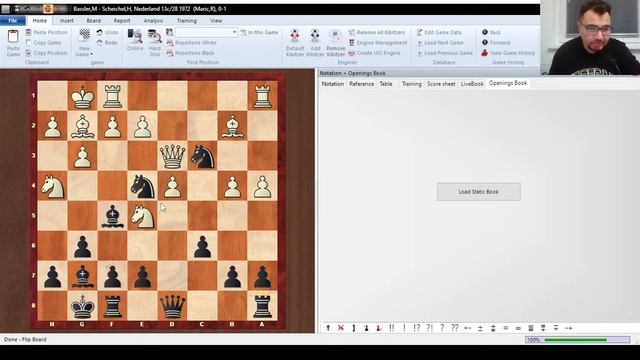The image size is (640, 360).
Task: Open the Notation pane tab
Action: (x=333, y=84)
